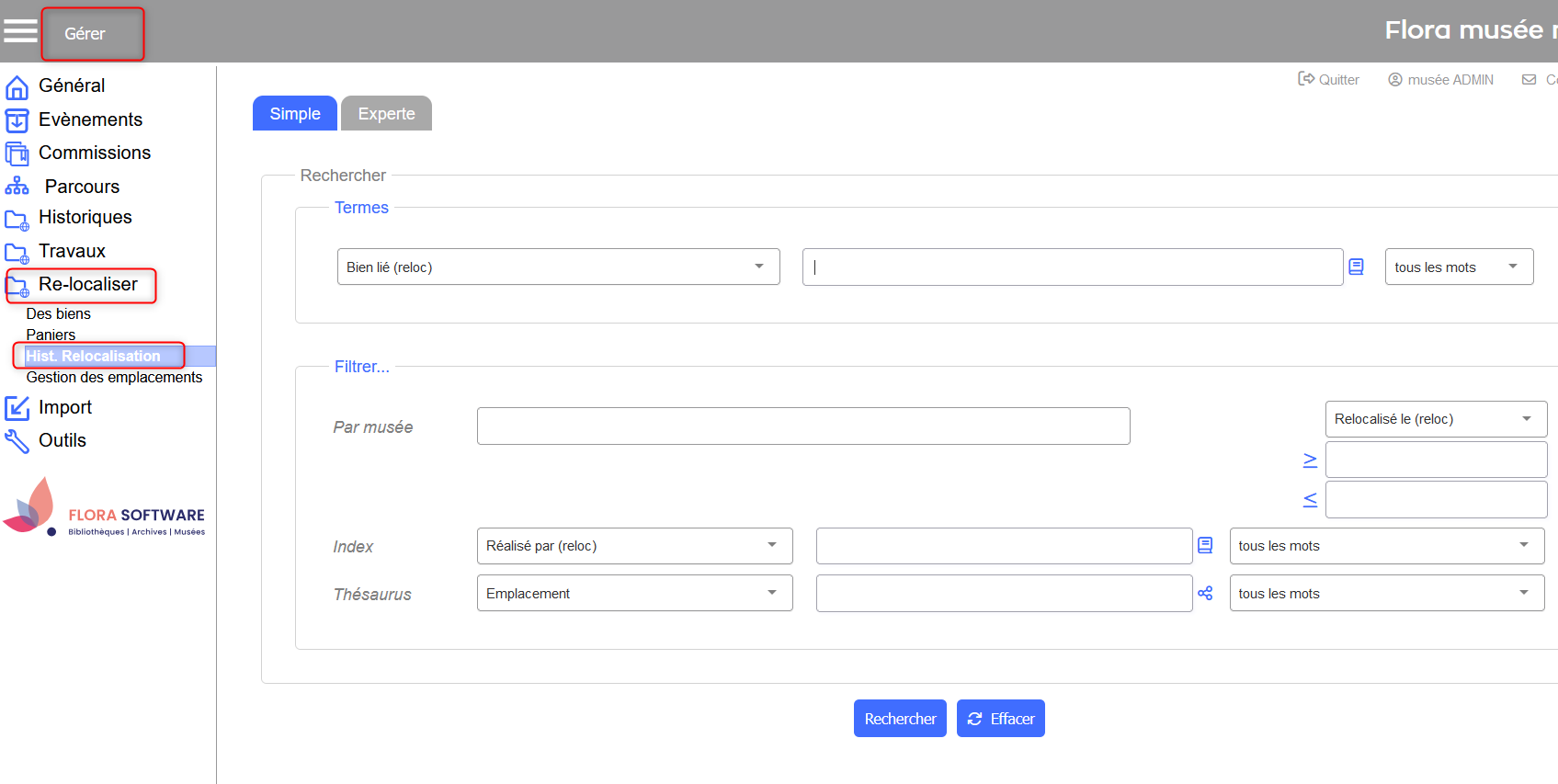Expand the Bien lié (reloc) dropdown
Image resolution: width=1558 pixels, height=784 pixels.
click(558, 267)
